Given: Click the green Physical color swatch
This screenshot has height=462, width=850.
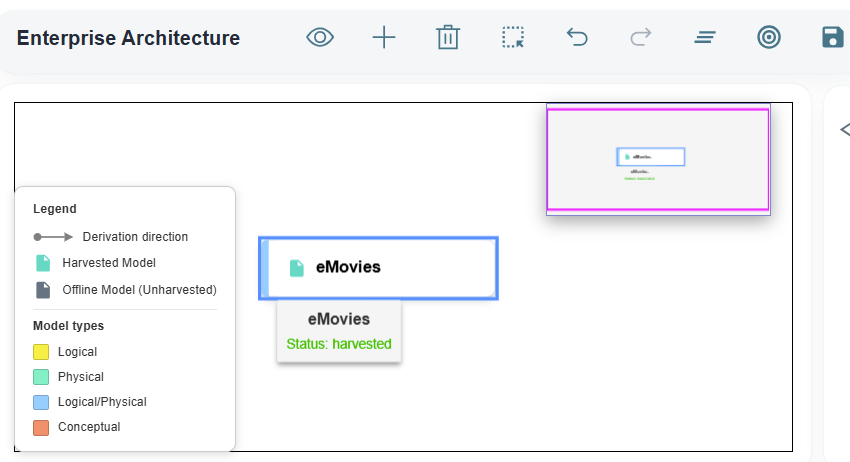Looking at the screenshot, I should click(41, 377).
